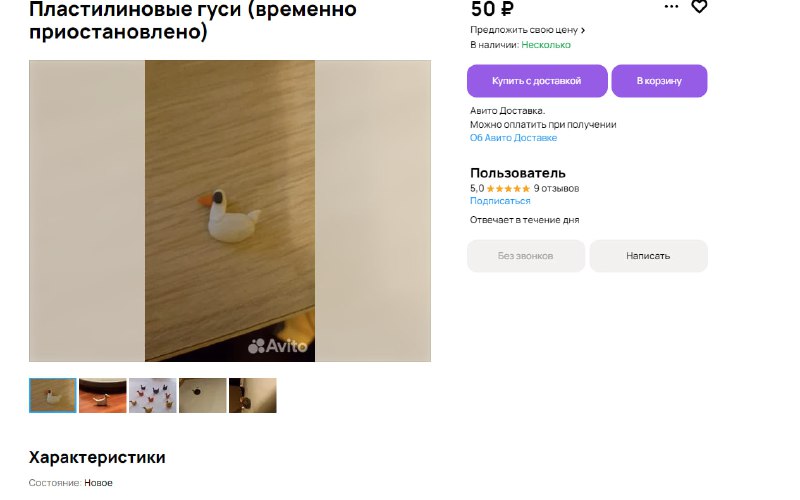Select first thumbnail of white goose
This screenshot has width=800, height=500.
53,395
